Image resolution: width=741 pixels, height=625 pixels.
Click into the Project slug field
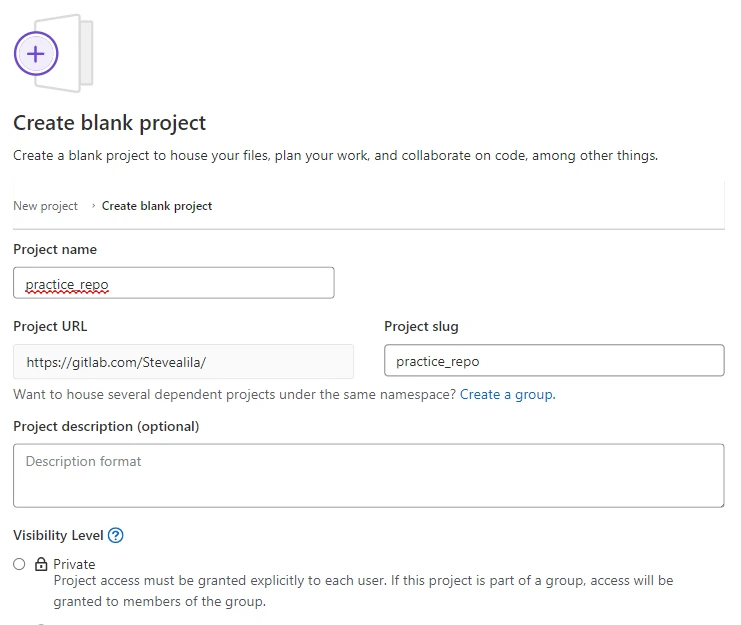click(553, 361)
